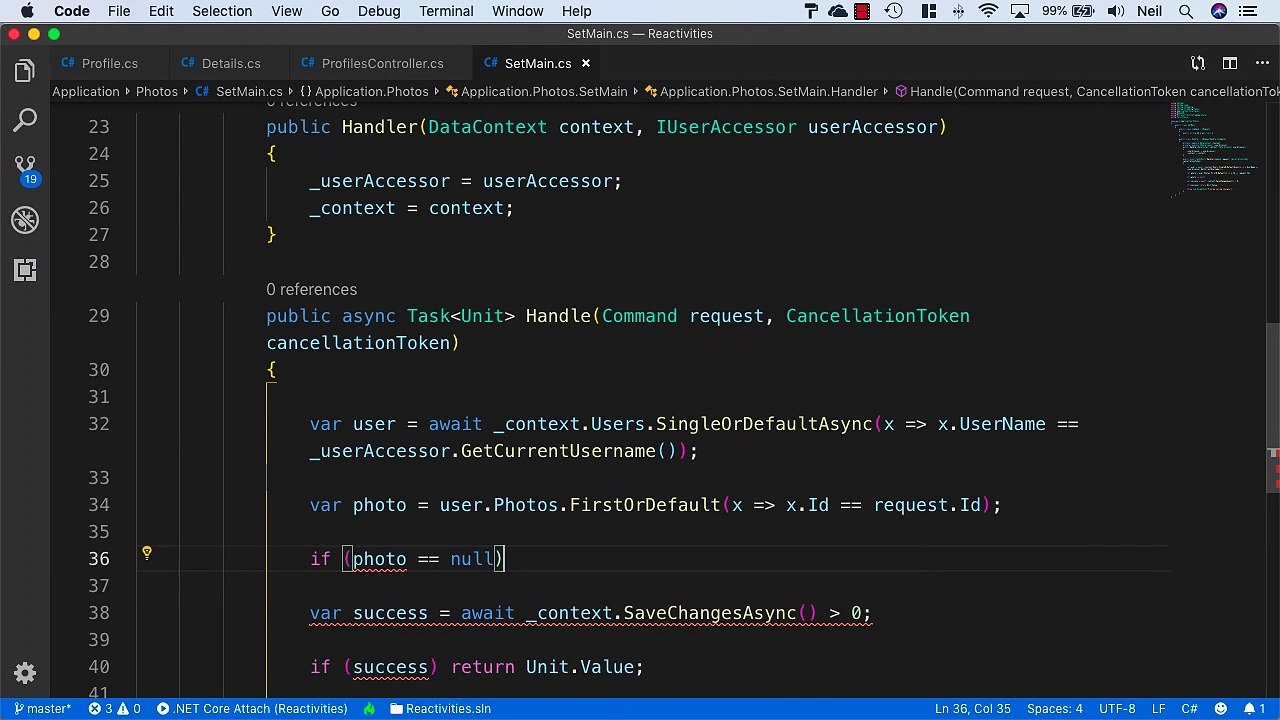The image size is (1280, 720).
Task: Expand the Application.Photos.SetMain.Handler breadcrumb
Action: pos(768,91)
